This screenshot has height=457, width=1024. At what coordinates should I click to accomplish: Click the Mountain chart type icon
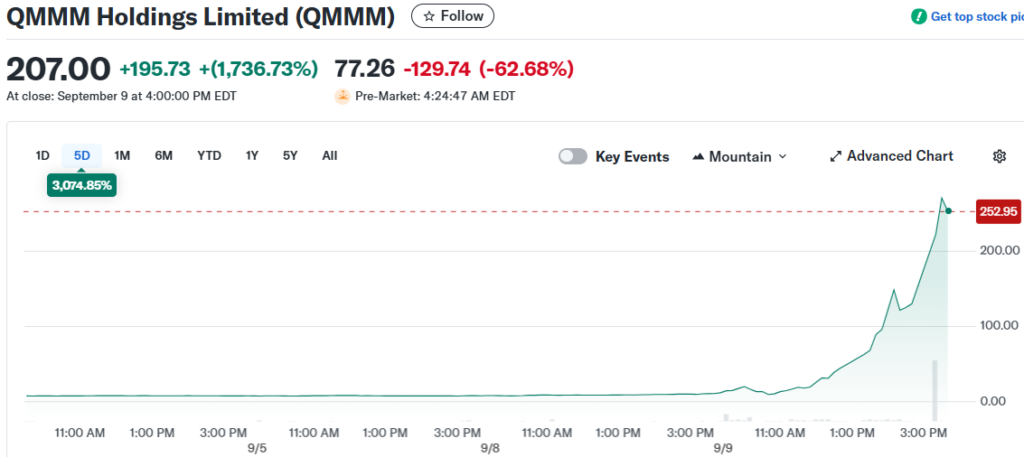(698, 157)
